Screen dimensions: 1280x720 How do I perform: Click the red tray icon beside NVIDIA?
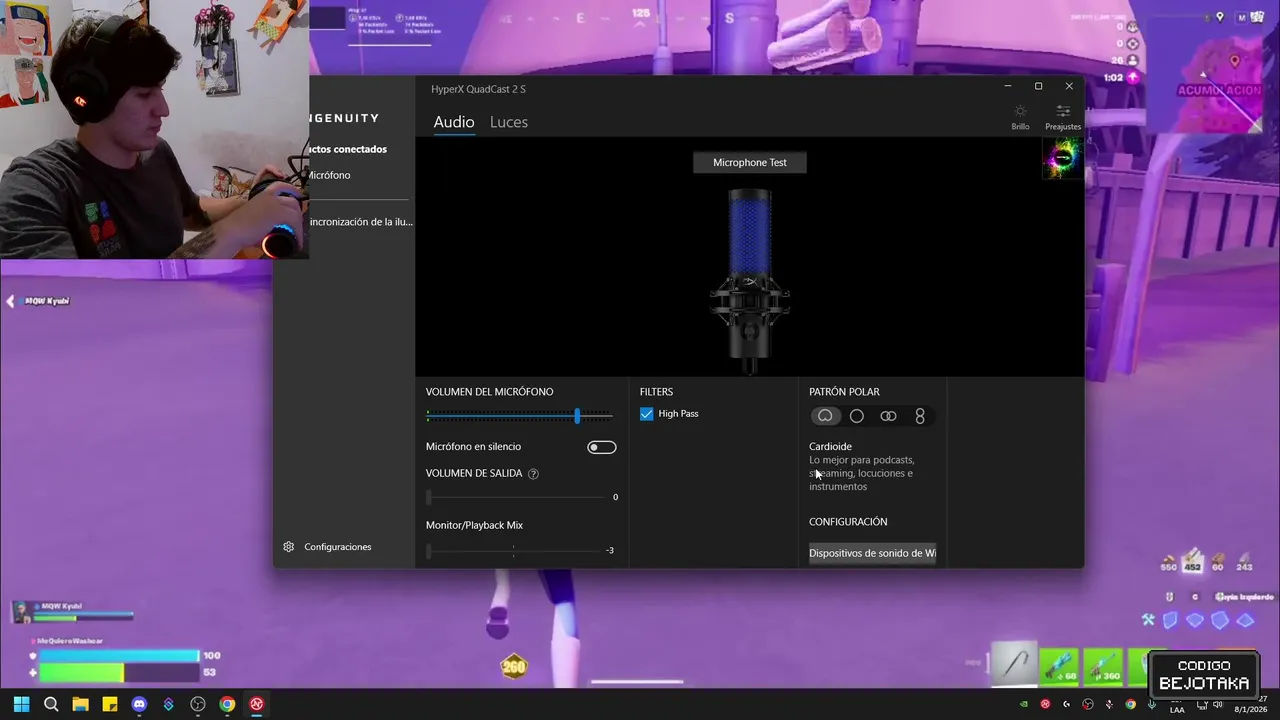[x=1045, y=704]
